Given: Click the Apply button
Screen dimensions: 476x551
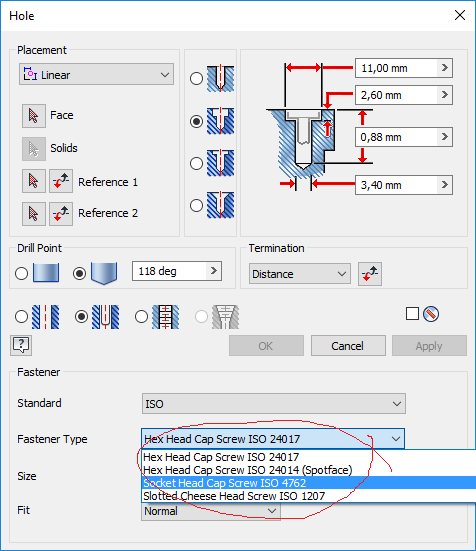Looking at the screenshot, I should coord(429,346).
